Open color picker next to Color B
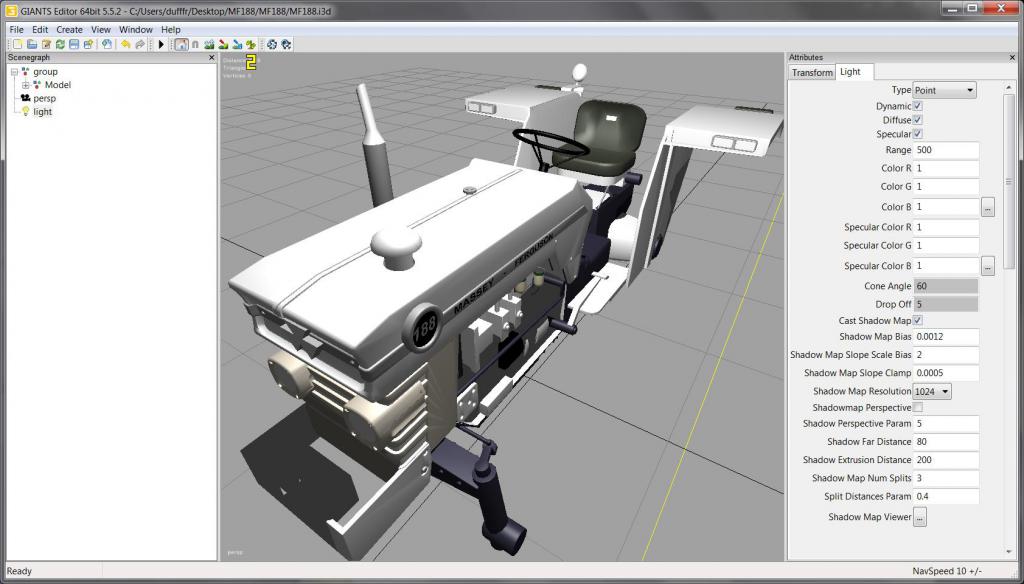The height and width of the screenshot is (584, 1024). tap(987, 208)
